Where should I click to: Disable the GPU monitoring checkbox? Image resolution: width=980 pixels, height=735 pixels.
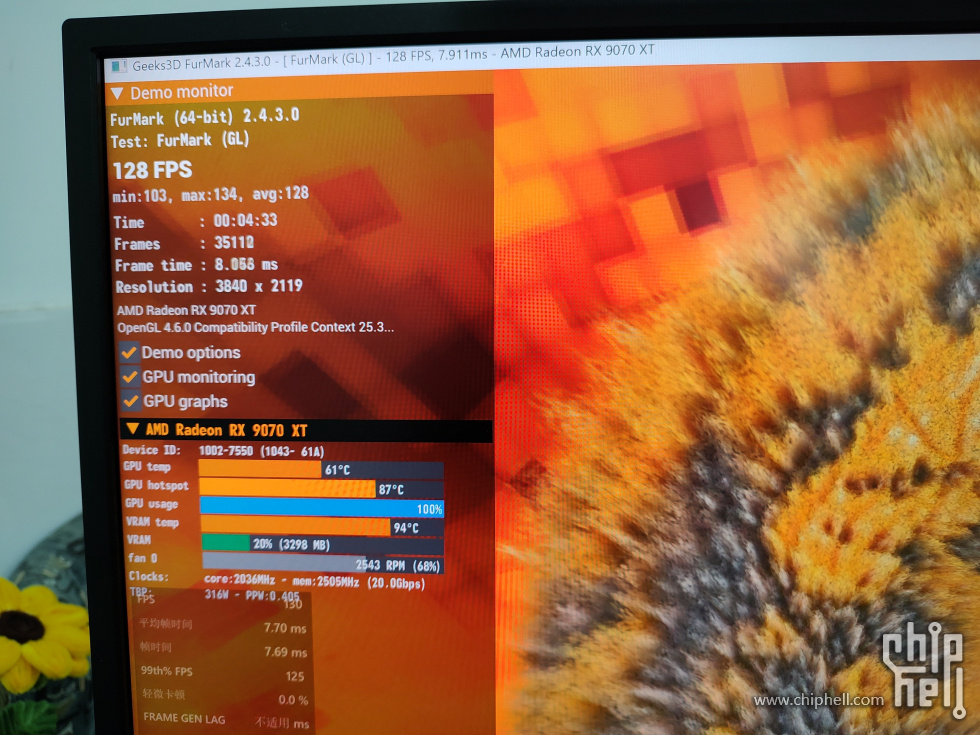tap(130, 377)
